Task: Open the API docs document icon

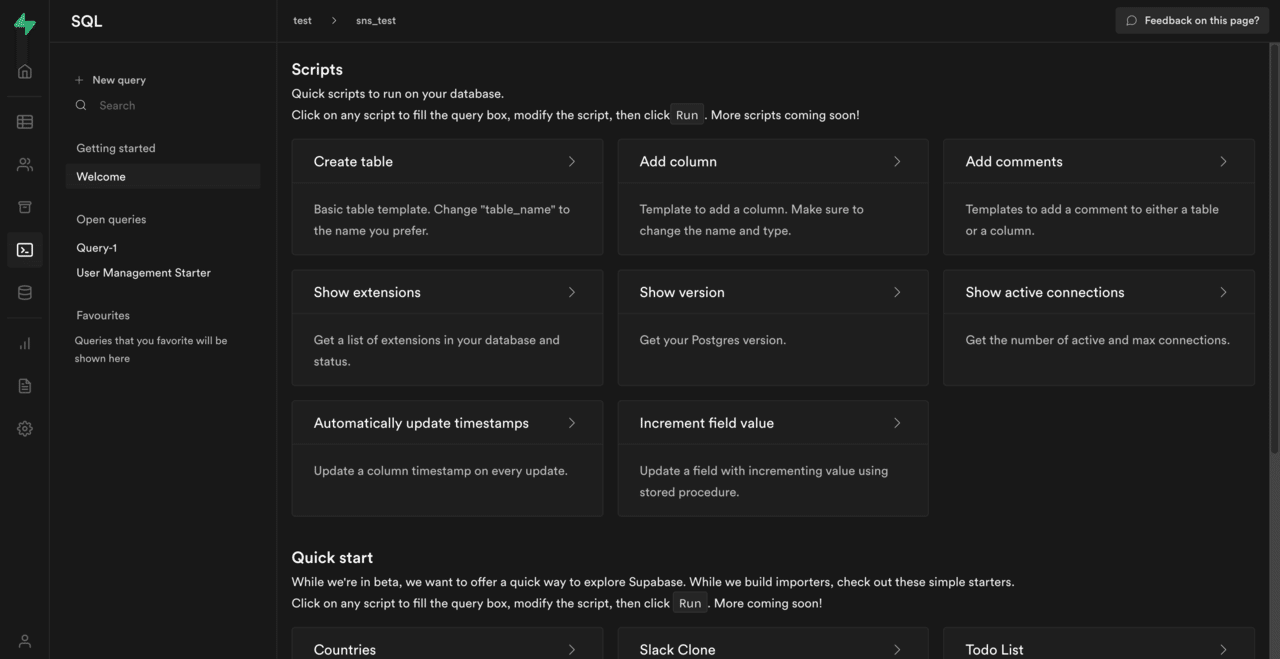Action: pyautogui.click(x=25, y=386)
